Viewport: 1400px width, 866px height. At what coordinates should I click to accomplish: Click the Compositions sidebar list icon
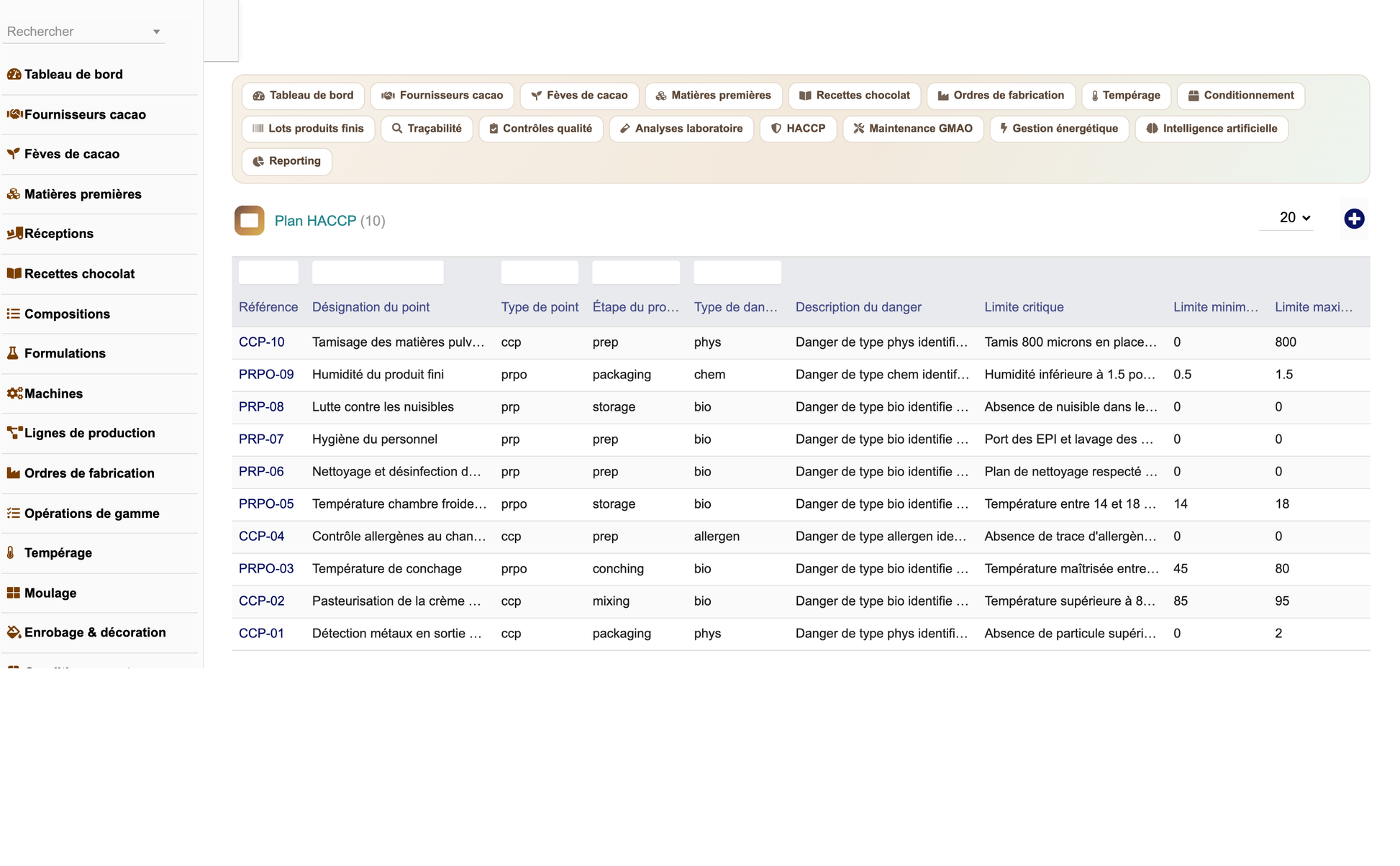[14, 314]
